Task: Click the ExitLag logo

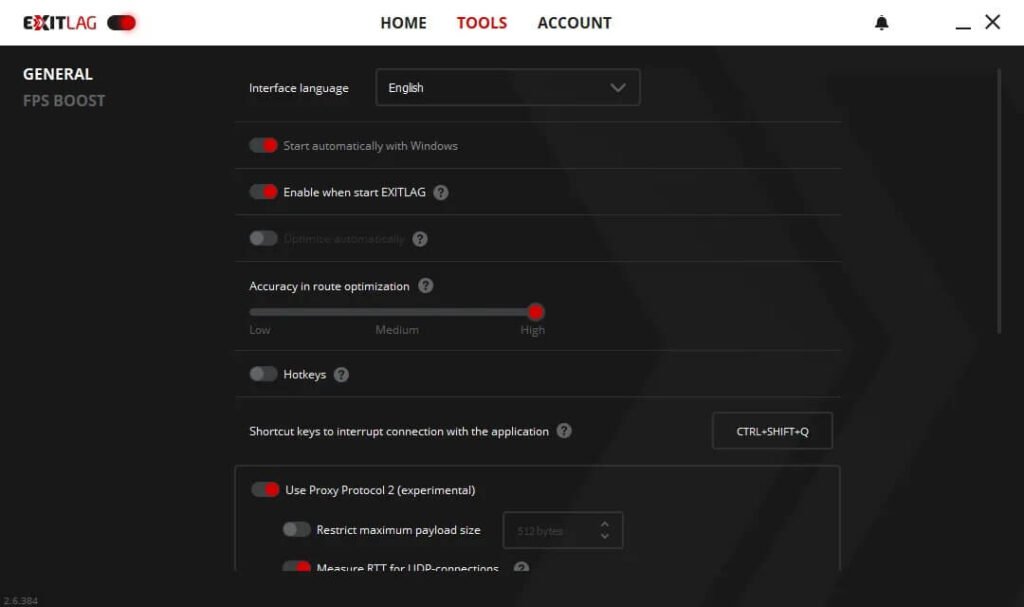Action: point(59,23)
